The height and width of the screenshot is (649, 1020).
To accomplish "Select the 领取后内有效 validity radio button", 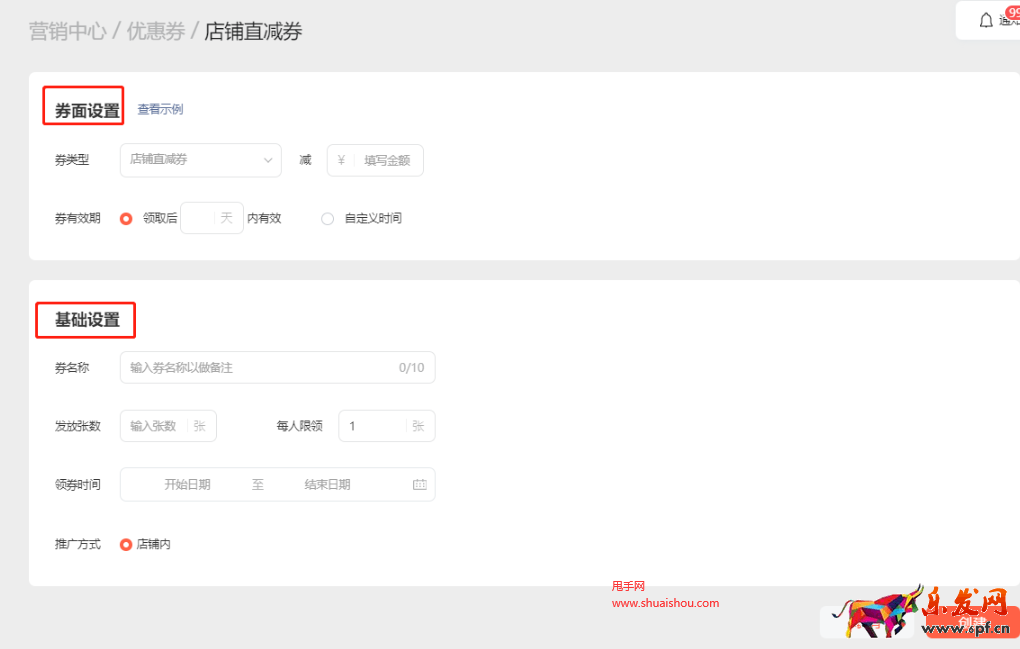I will tap(128, 218).
